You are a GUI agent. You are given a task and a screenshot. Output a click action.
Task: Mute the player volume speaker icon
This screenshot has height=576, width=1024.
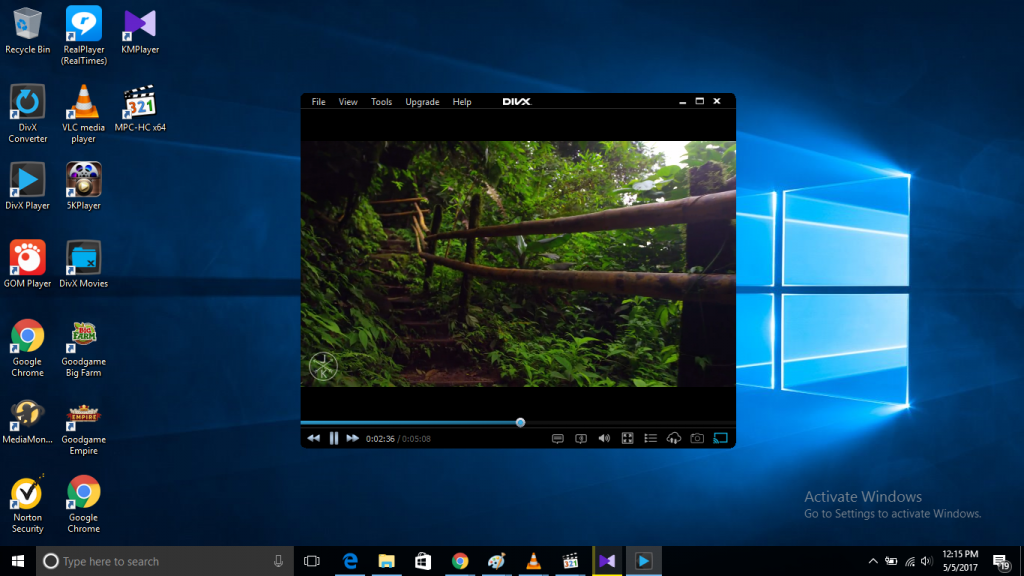point(604,438)
